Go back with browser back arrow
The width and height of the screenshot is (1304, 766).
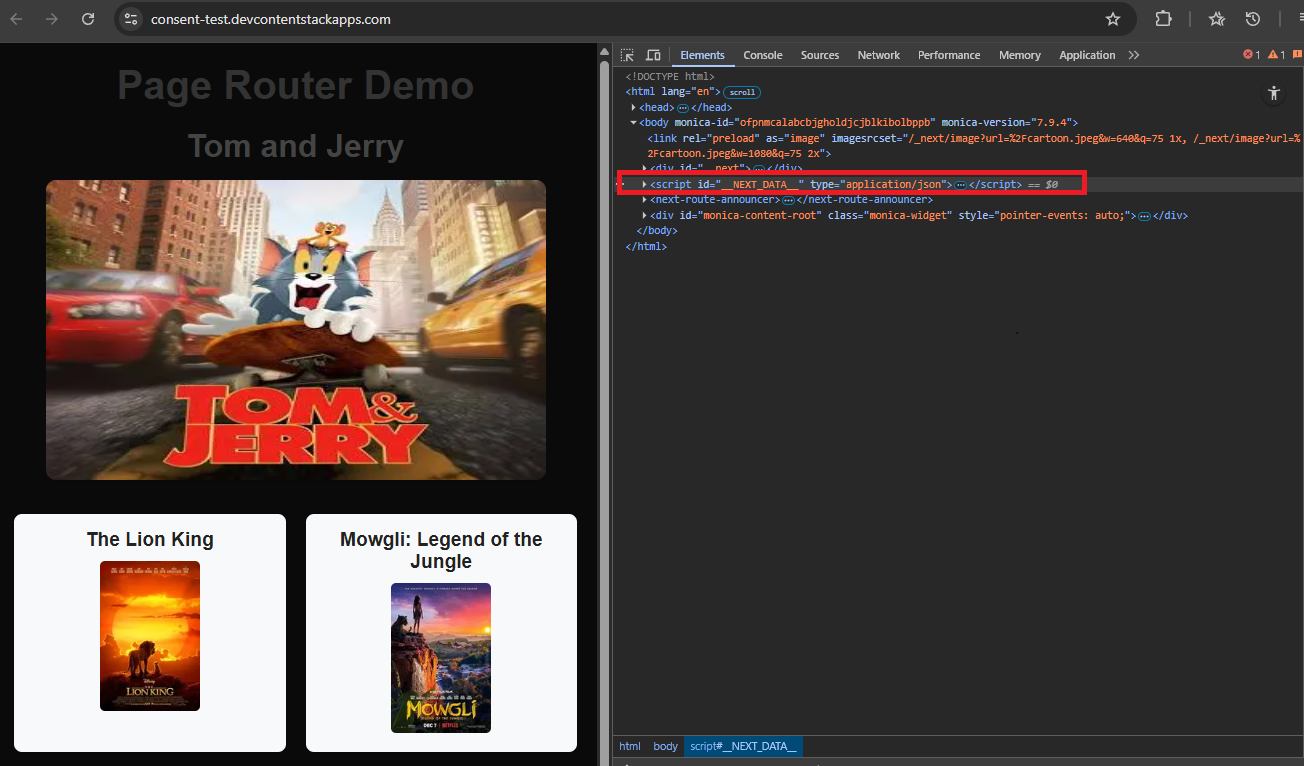[x=16, y=19]
